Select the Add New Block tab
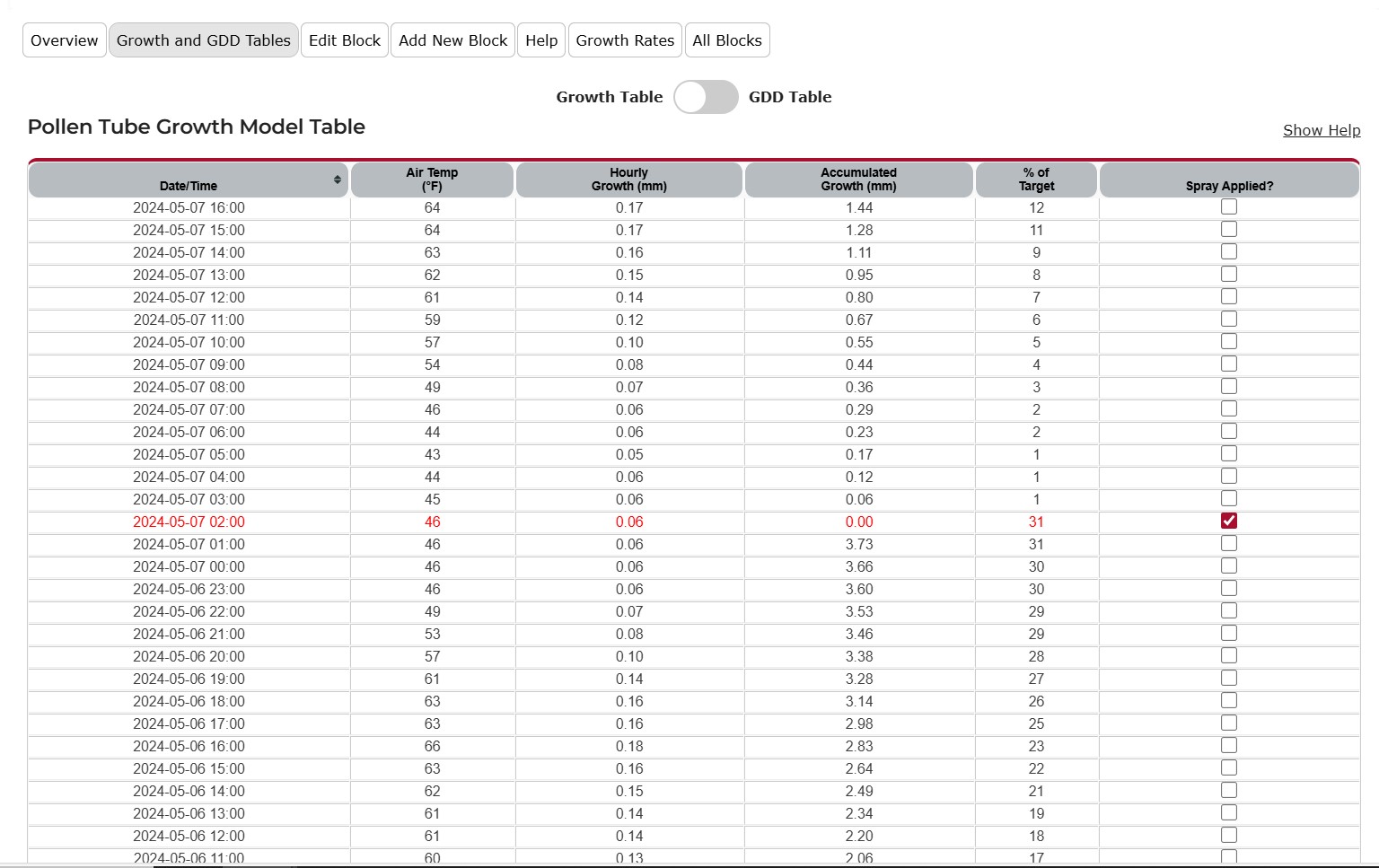Screen dimensions: 1379x868 (x=452, y=40)
